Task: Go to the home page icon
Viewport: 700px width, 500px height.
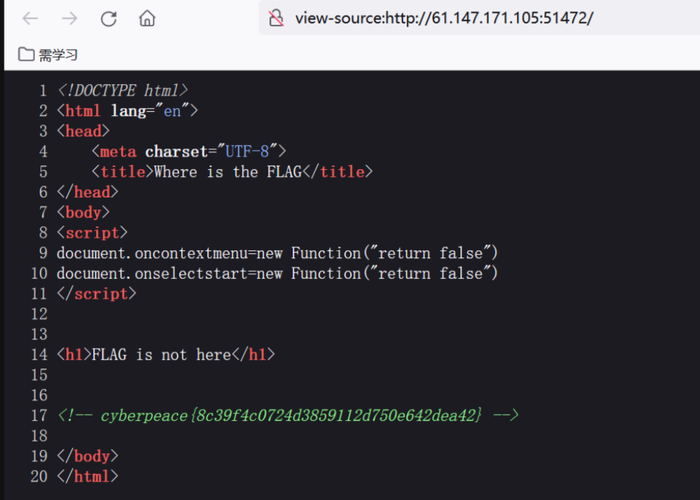Action: point(147,18)
